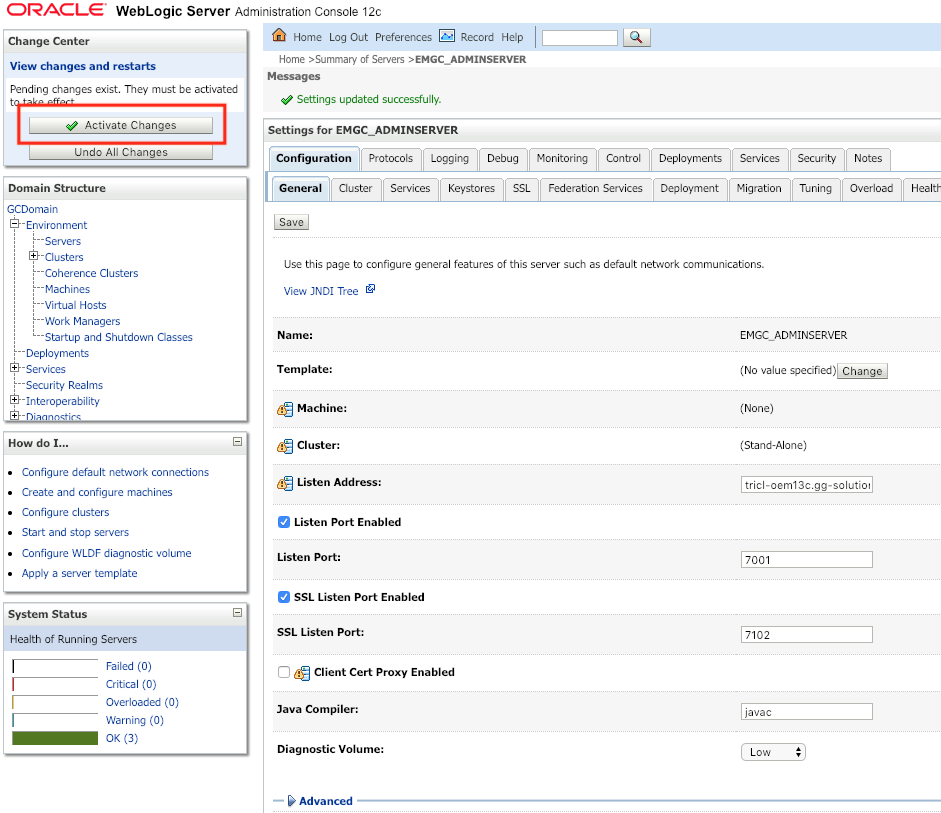Image resolution: width=941 pixels, height=813 pixels.
Task: Click the Home house icon
Action: pos(279,35)
